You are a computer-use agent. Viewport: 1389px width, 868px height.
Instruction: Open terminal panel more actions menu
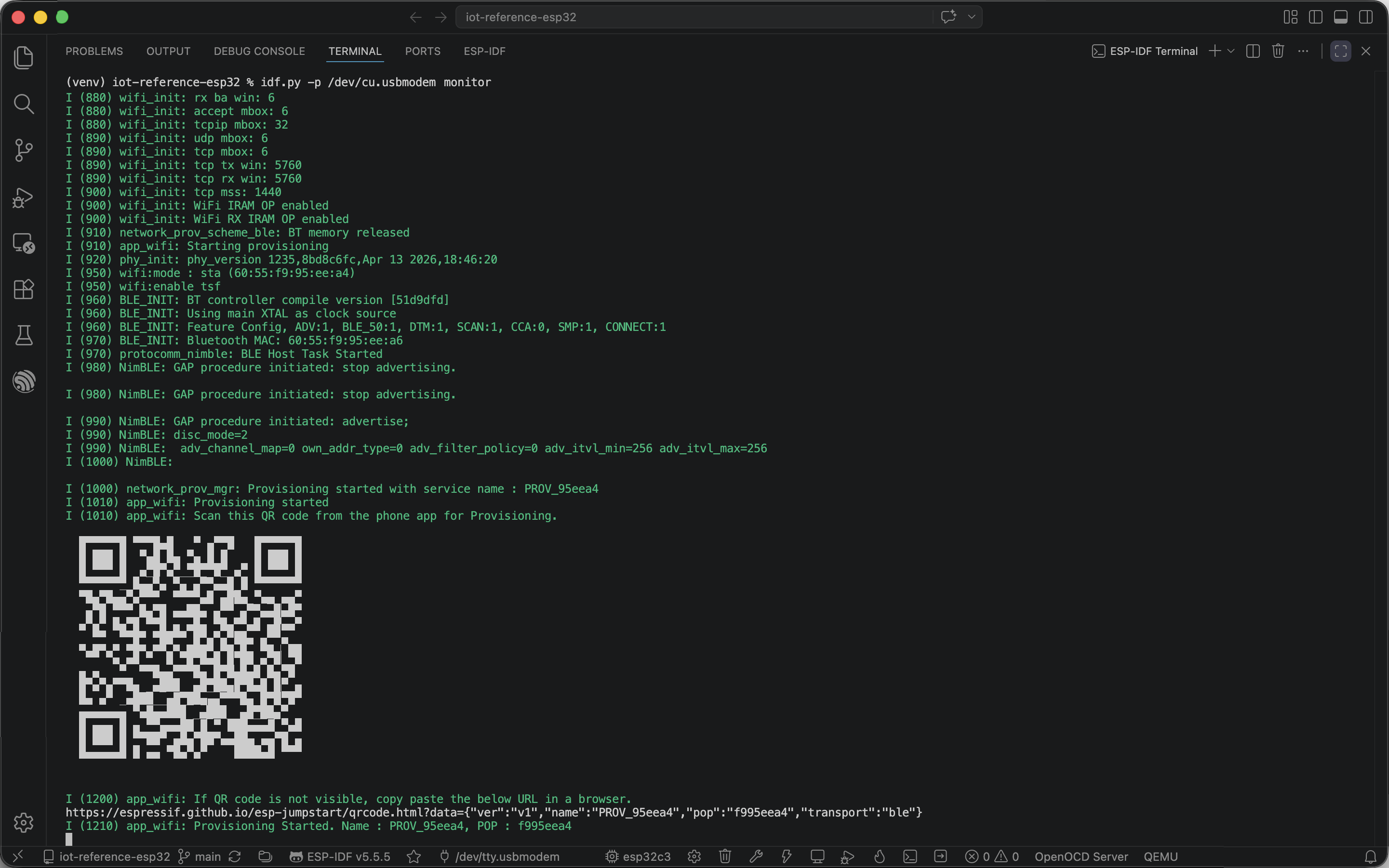tap(1303, 51)
